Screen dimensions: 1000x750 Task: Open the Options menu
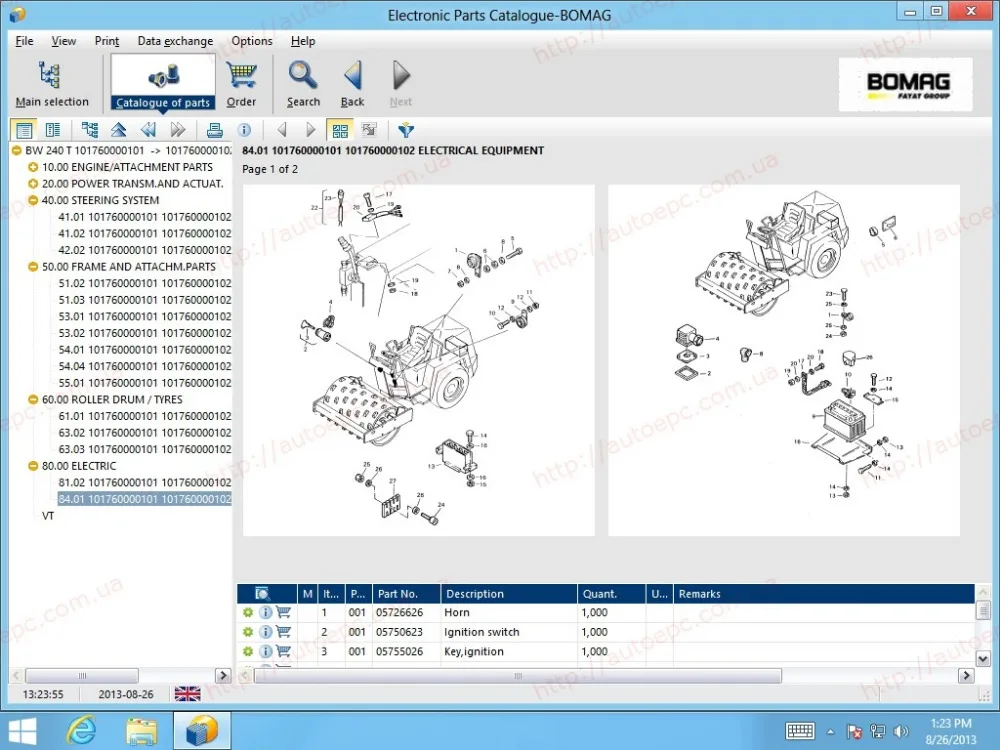pyautogui.click(x=252, y=41)
